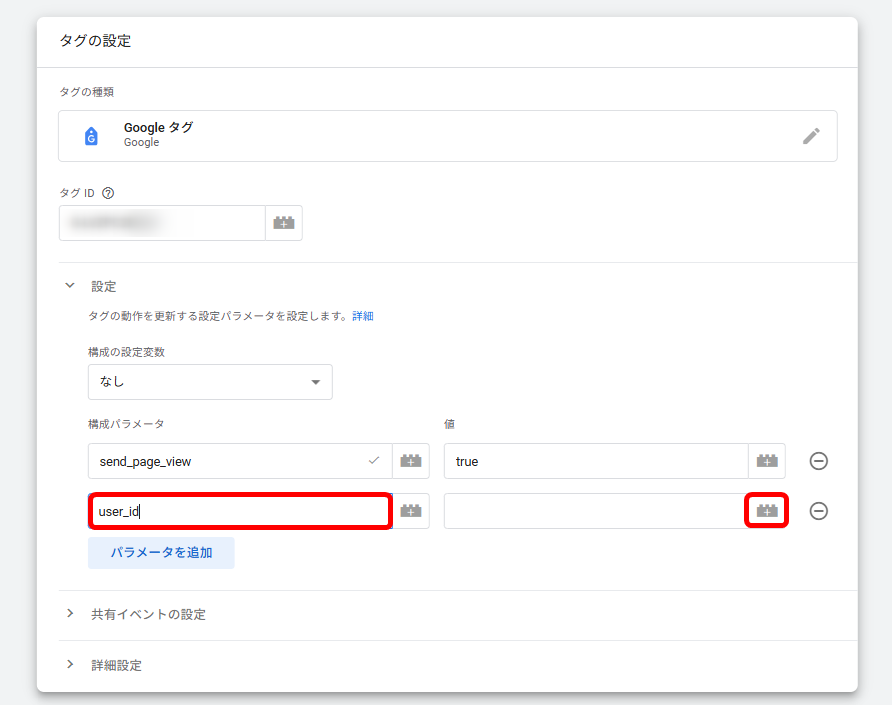
Task: Click パラメータを追加 button
Action: click(161, 553)
